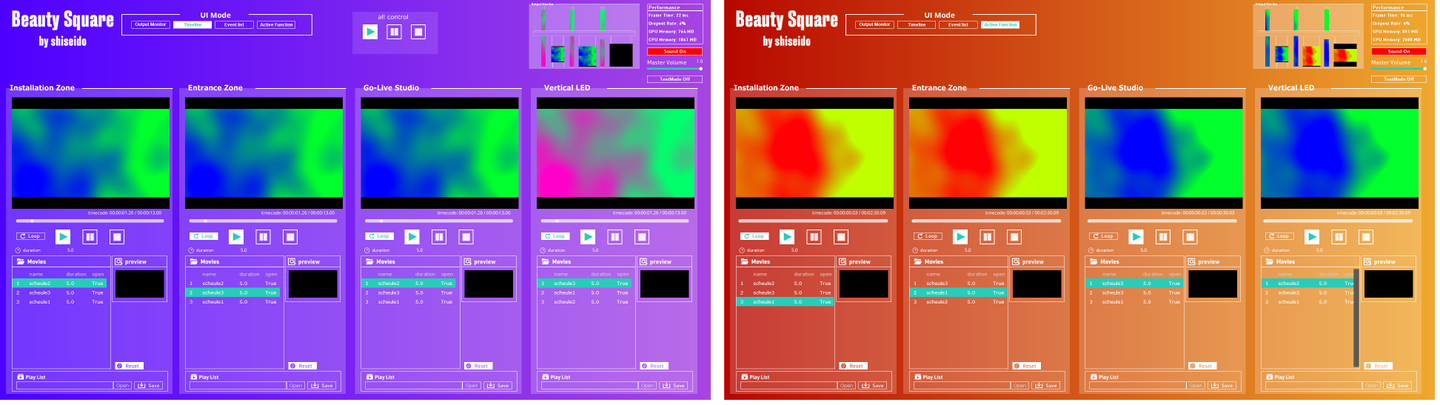Pause orange screen Vertical LED video

point(1339,237)
